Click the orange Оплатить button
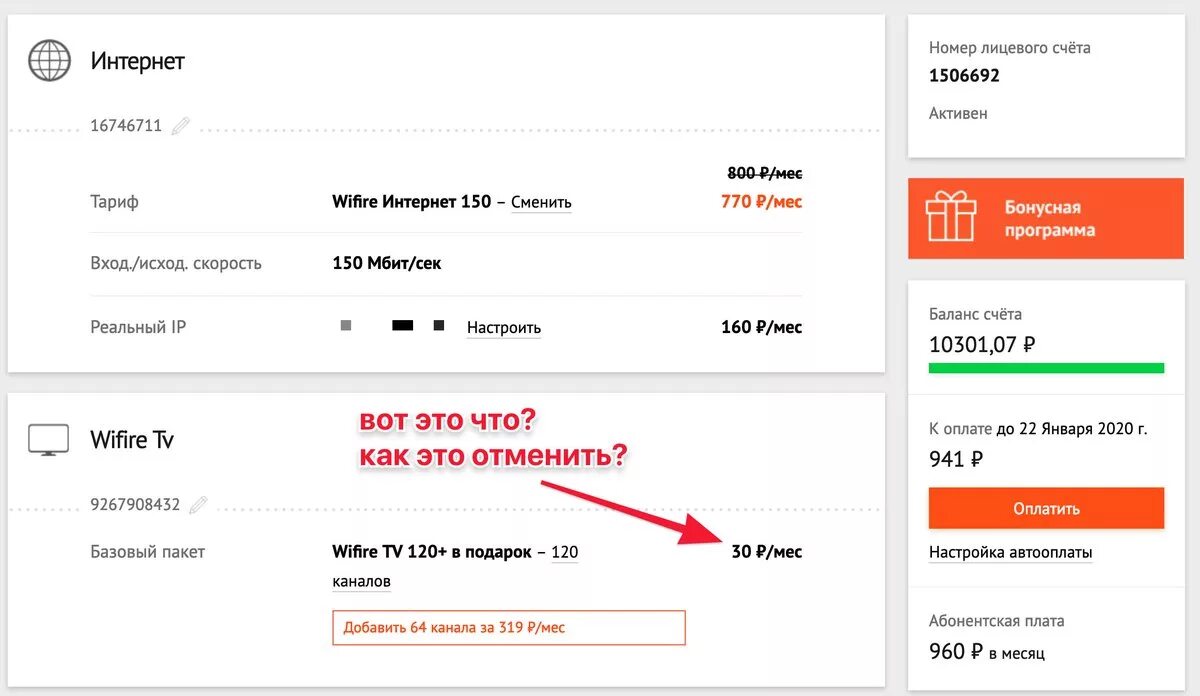The image size is (1200, 696). (1046, 508)
